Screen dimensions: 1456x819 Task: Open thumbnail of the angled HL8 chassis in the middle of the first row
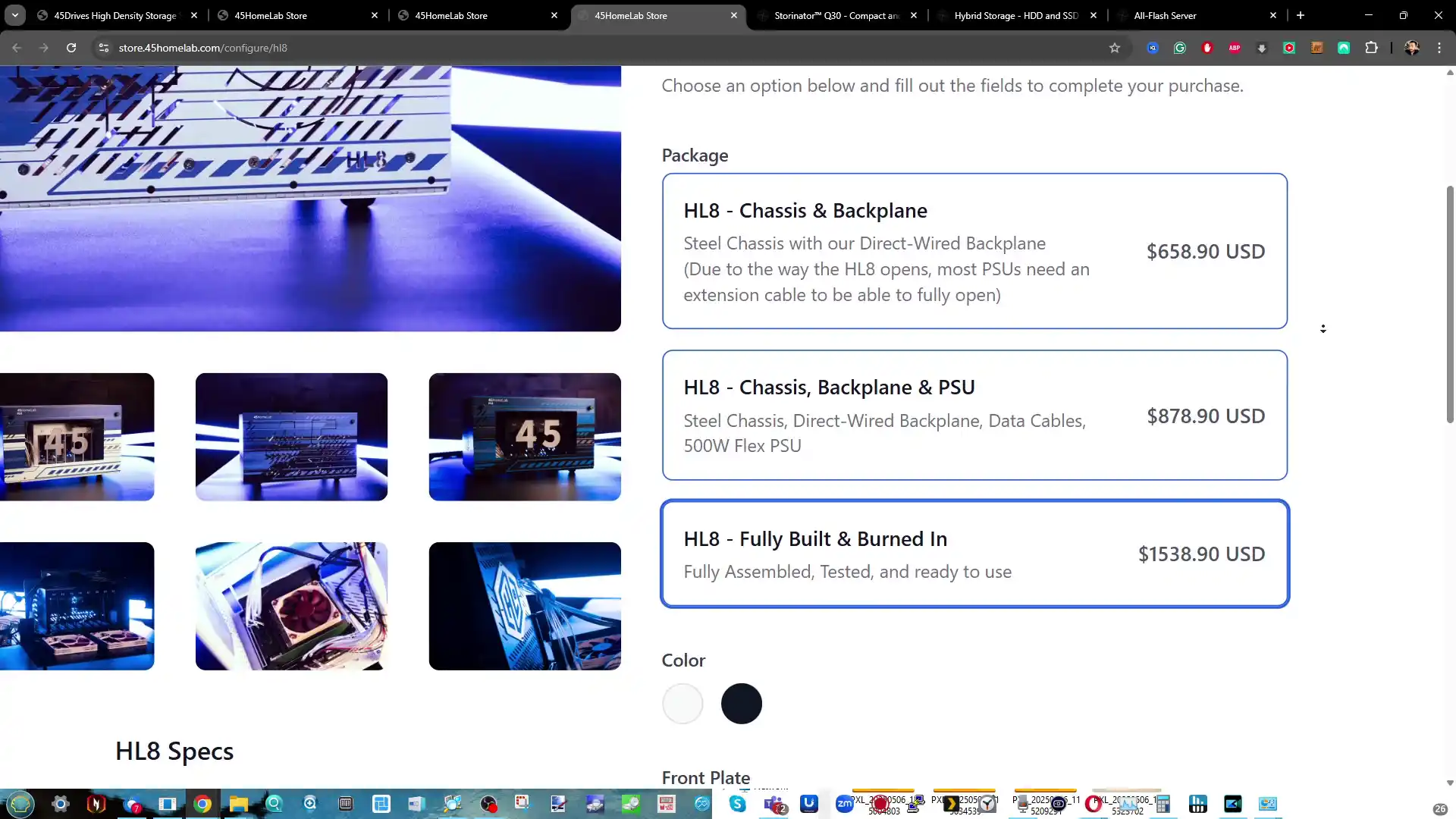point(291,437)
